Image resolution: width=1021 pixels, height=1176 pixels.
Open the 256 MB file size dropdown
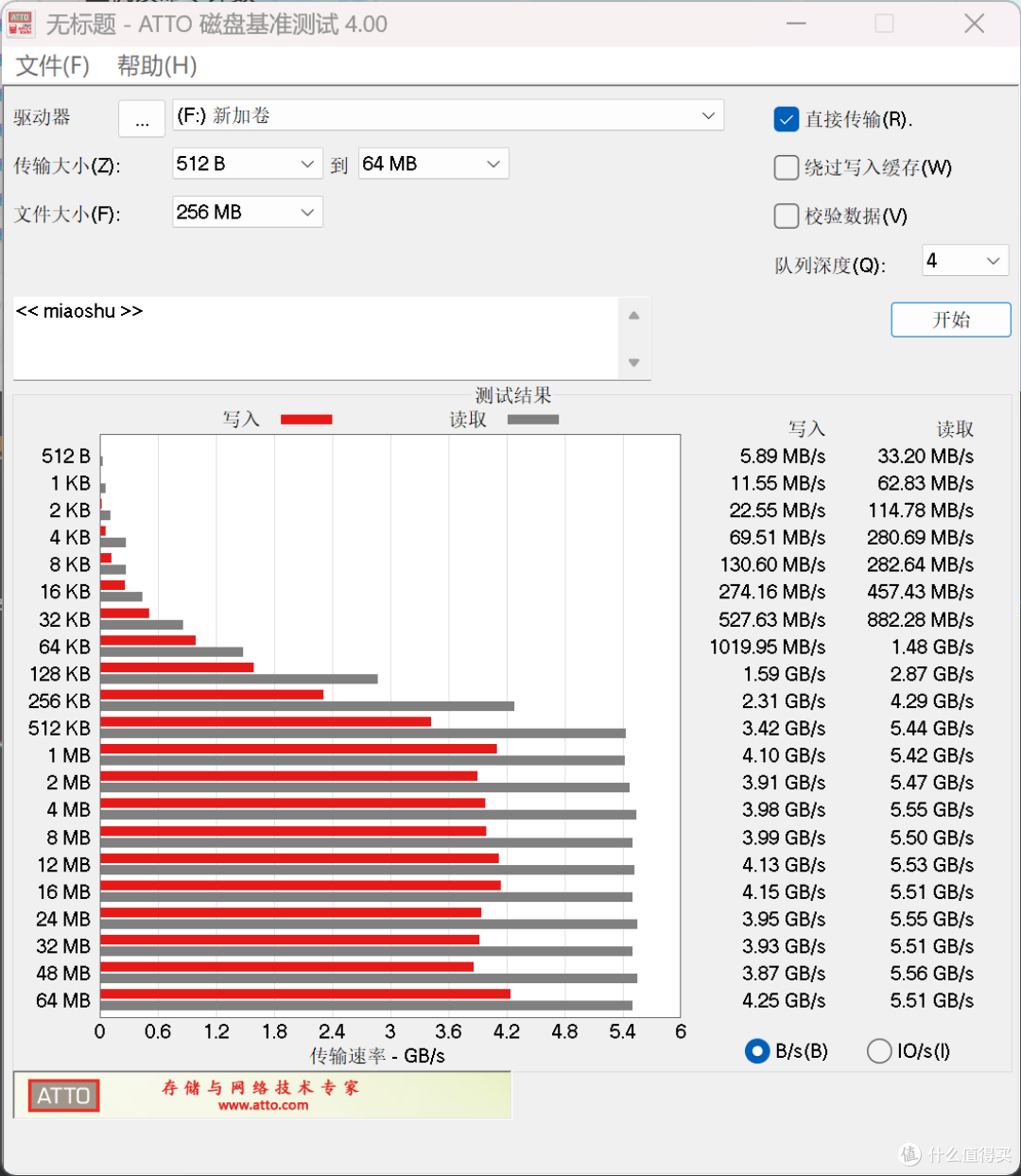248,212
